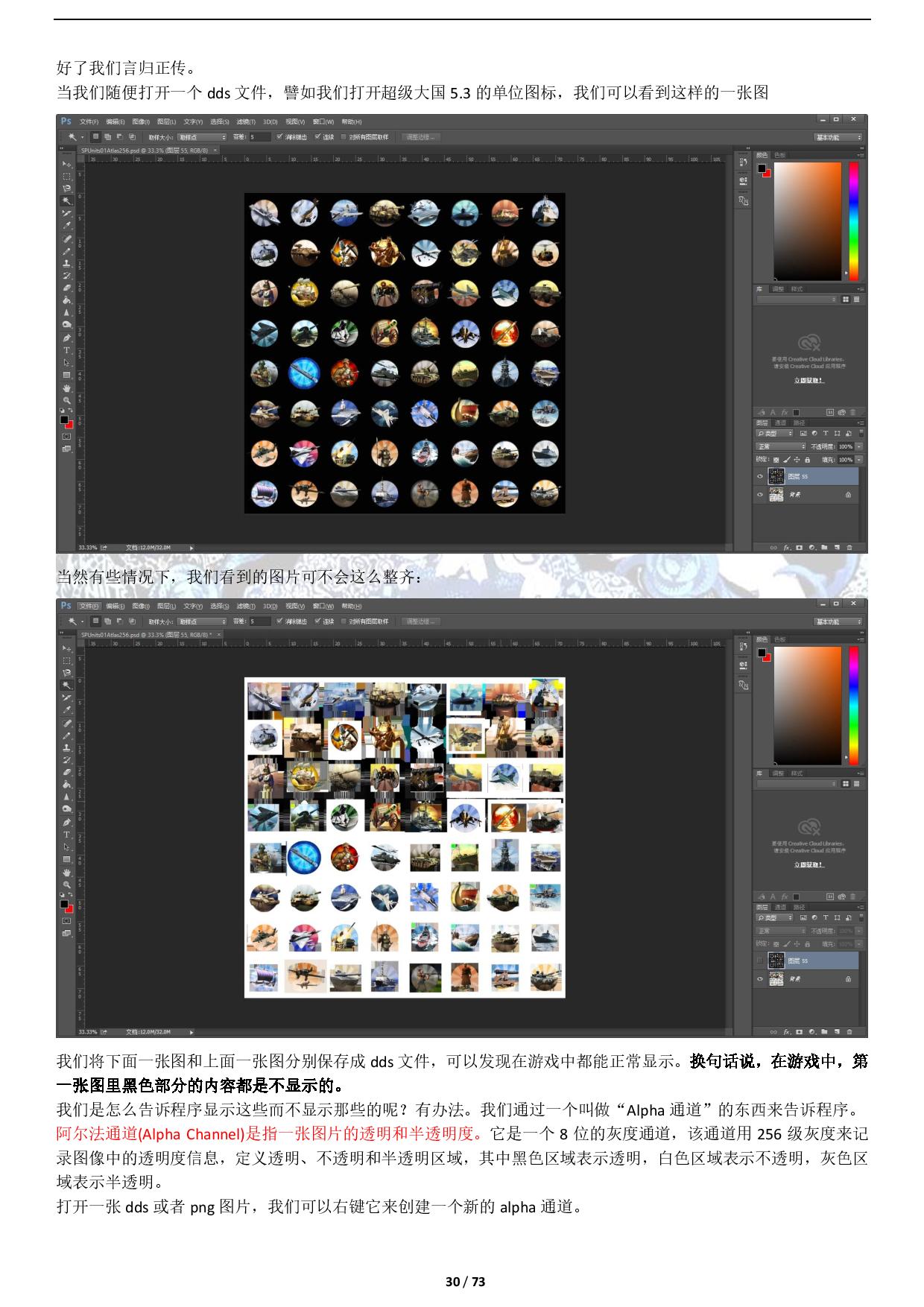924x1307 pixels.
Task: Click 立即获取 link in black-canvas window's library panel
Action: pos(808,380)
